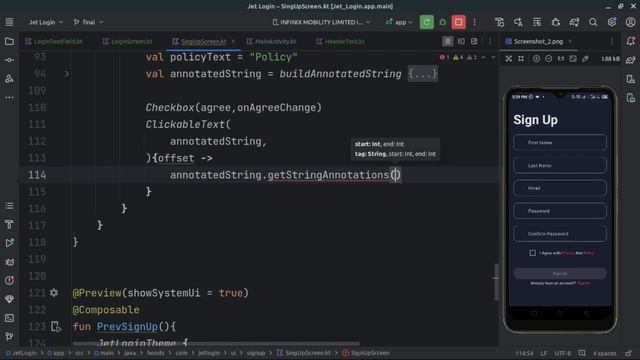Zoom out on the image preview
This screenshot has width=640, height=360.
(x=549, y=59)
